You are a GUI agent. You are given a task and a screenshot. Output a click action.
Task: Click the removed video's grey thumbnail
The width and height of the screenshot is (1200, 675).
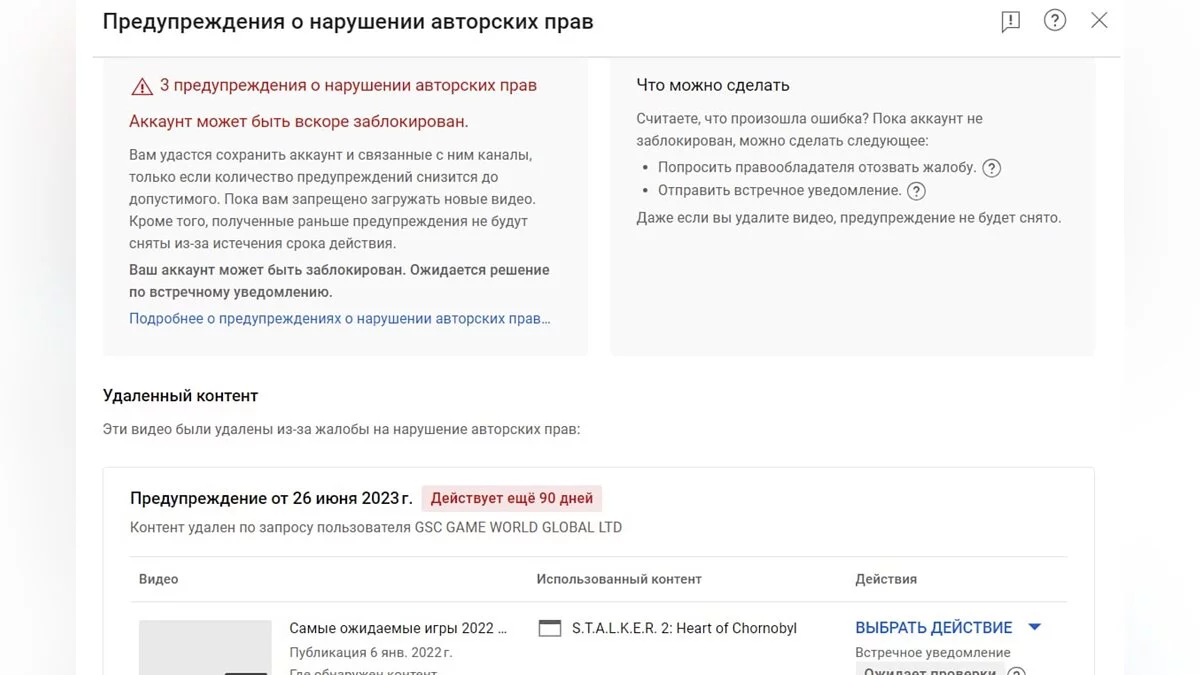(205, 647)
